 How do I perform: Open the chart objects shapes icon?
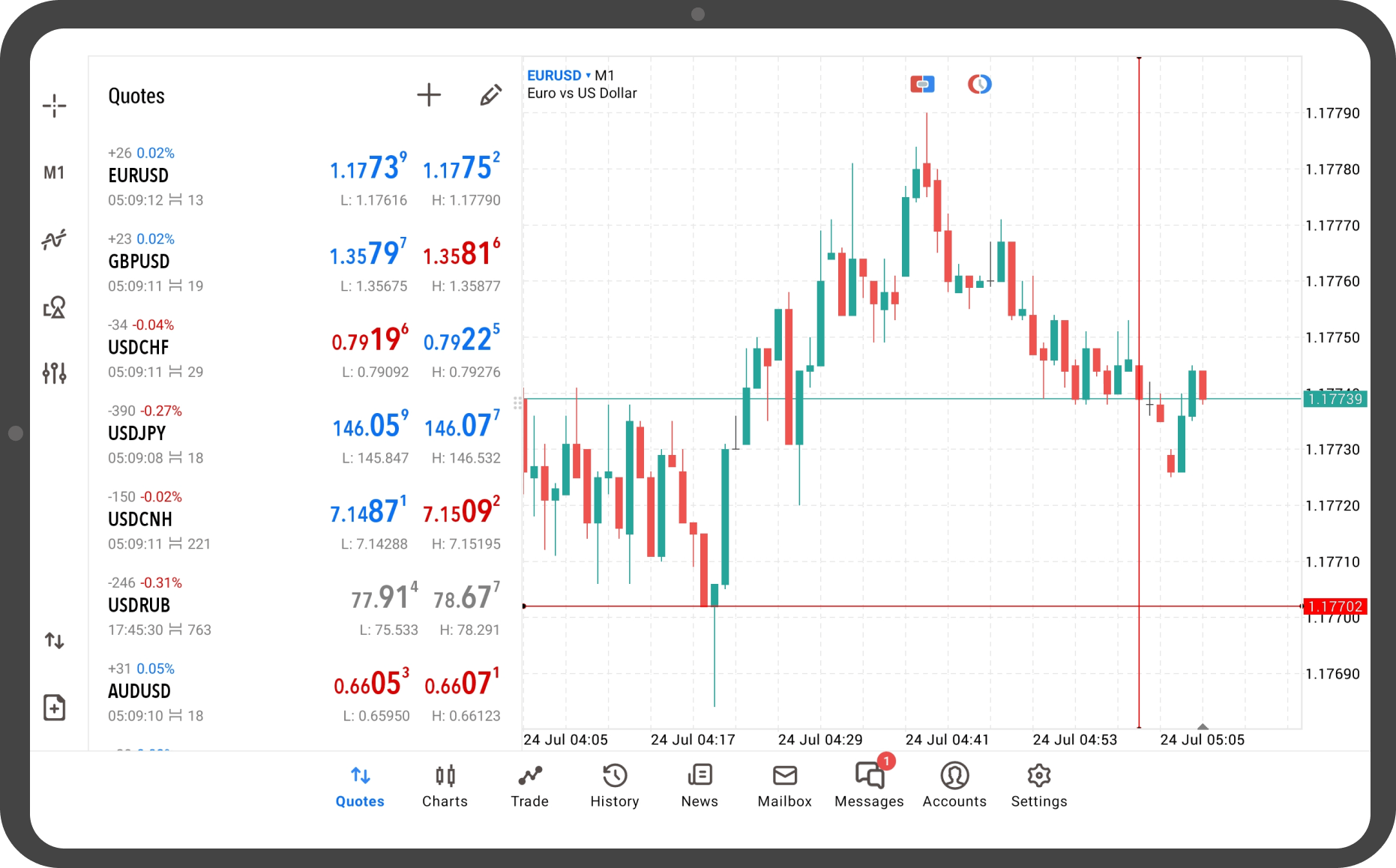tap(54, 307)
